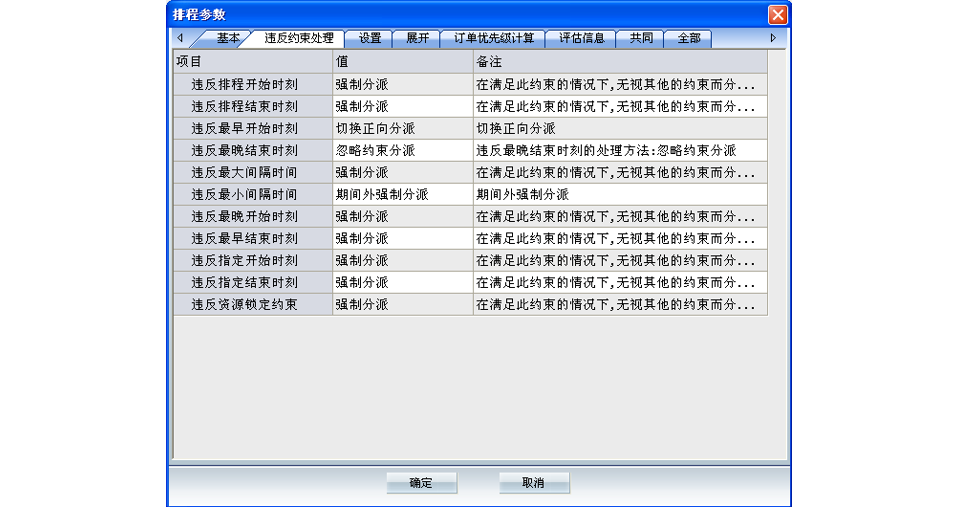The image size is (976, 507).
Task: Click the 备注 column header
Action: [x=619, y=62]
